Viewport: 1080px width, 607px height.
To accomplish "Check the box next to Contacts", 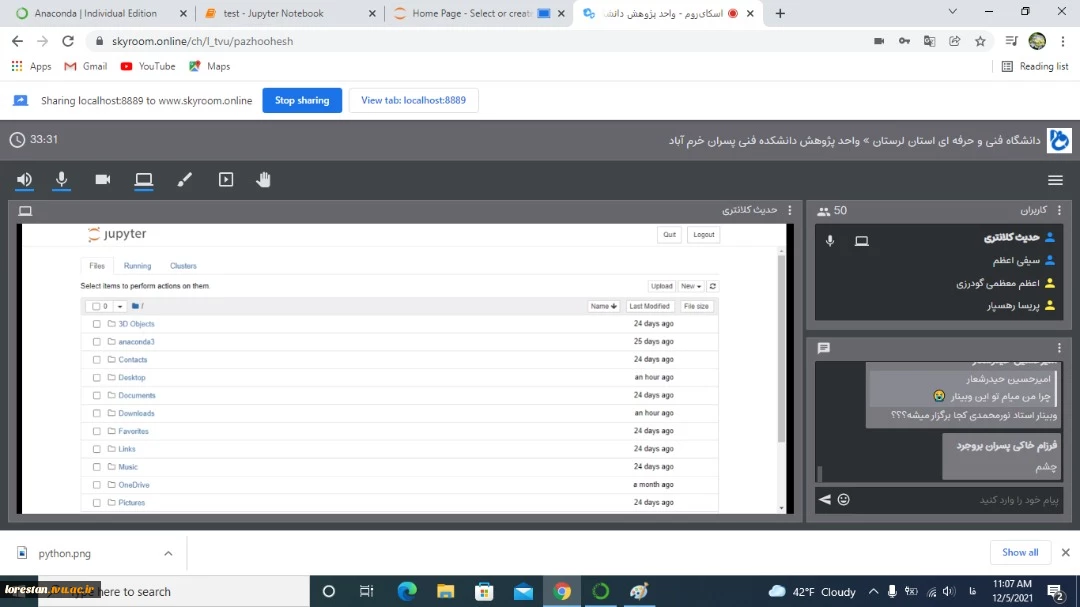I will [96, 360].
